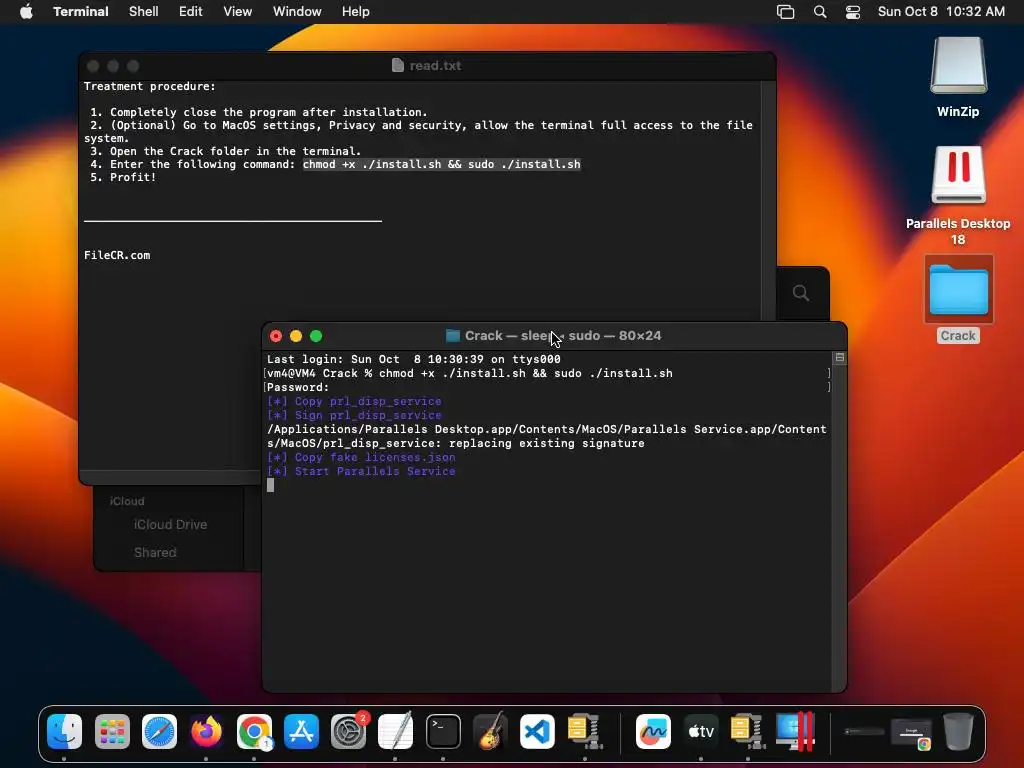Open the Help menu

tap(356, 12)
